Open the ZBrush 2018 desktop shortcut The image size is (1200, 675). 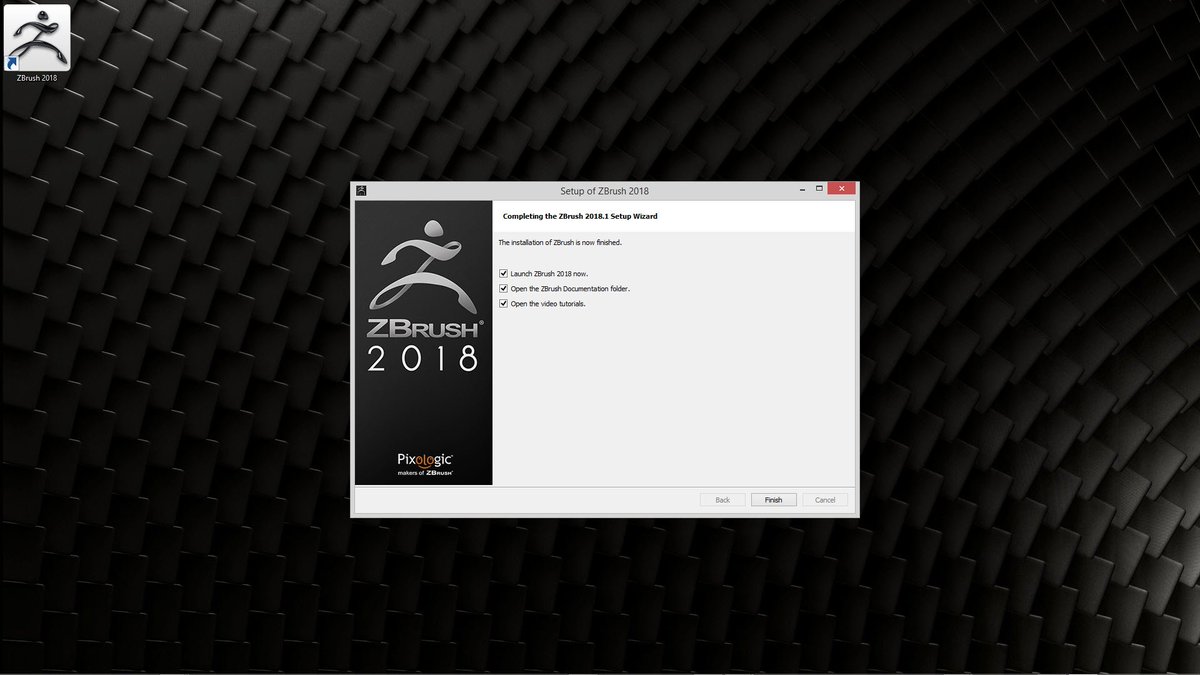point(37,43)
